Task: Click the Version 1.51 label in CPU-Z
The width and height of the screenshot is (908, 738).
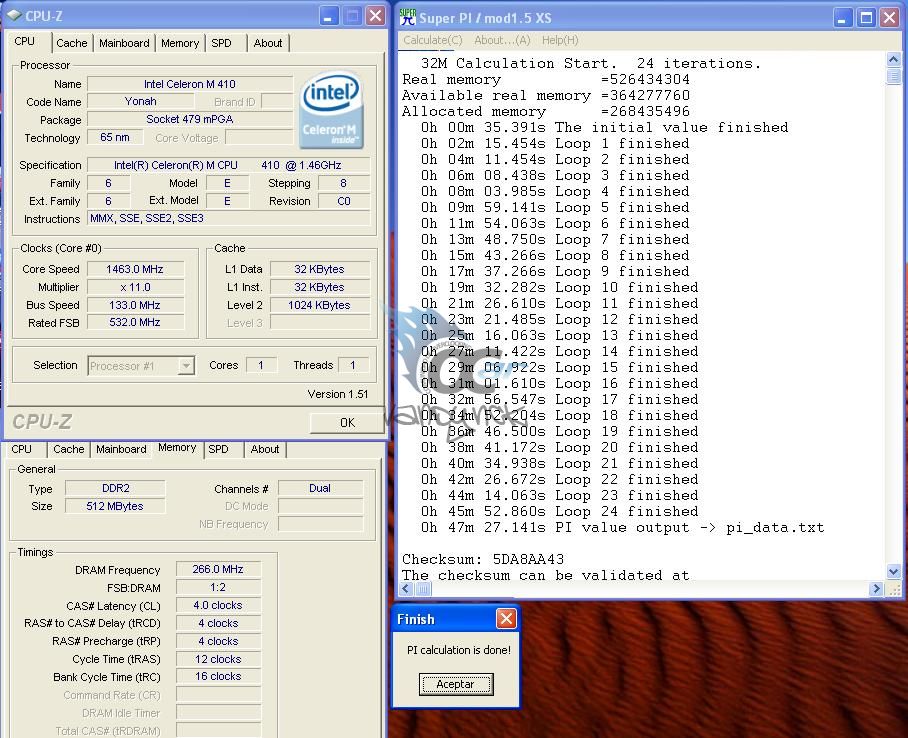Action: pyautogui.click(x=338, y=394)
